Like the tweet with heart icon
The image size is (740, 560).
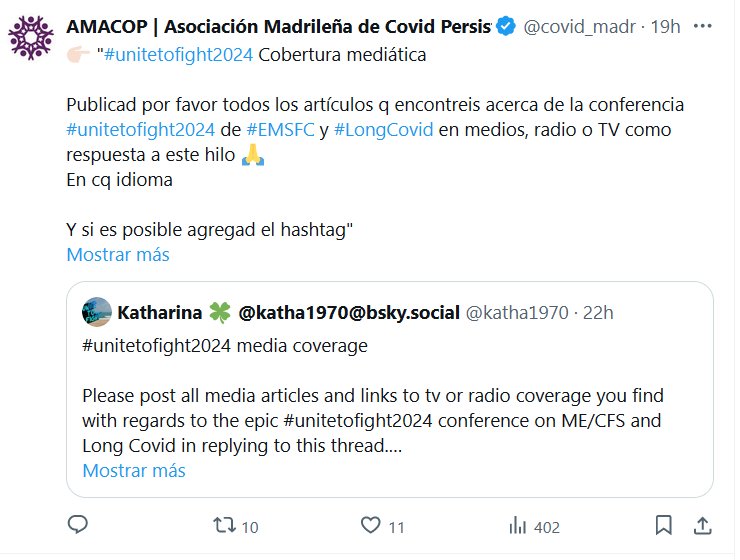point(371,526)
